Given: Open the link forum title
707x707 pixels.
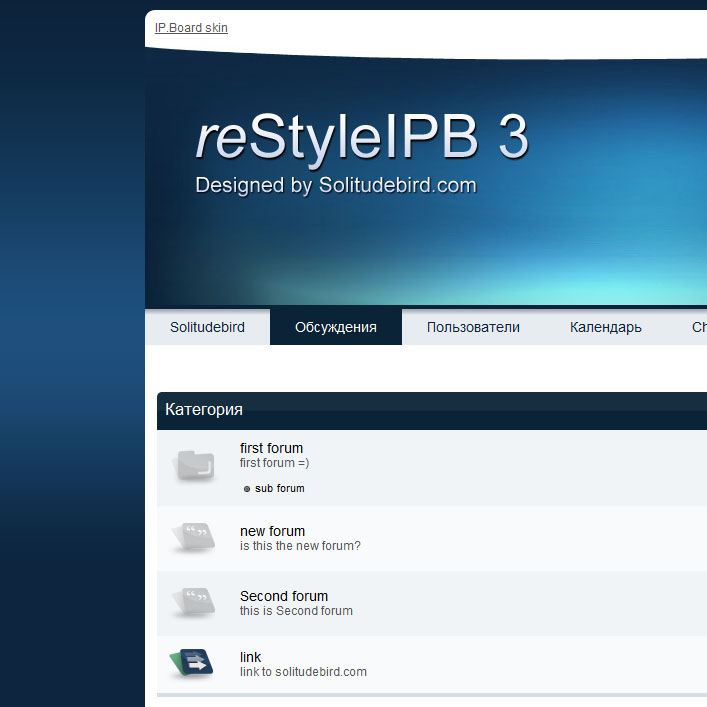Looking at the screenshot, I should [x=250, y=657].
